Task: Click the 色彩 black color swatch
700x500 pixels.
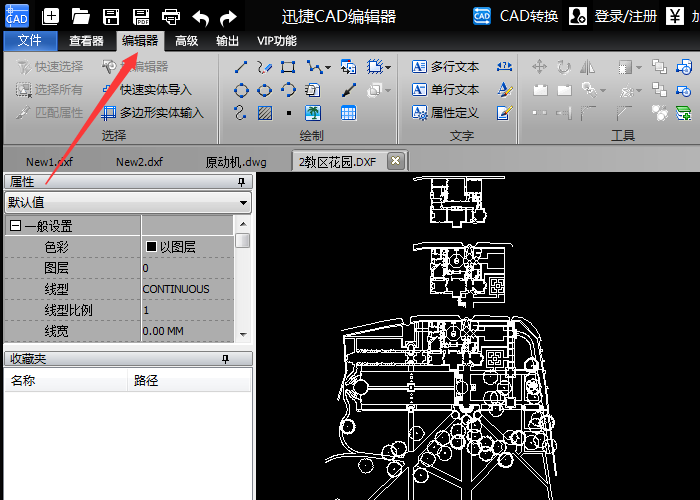Action: tap(151, 246)
